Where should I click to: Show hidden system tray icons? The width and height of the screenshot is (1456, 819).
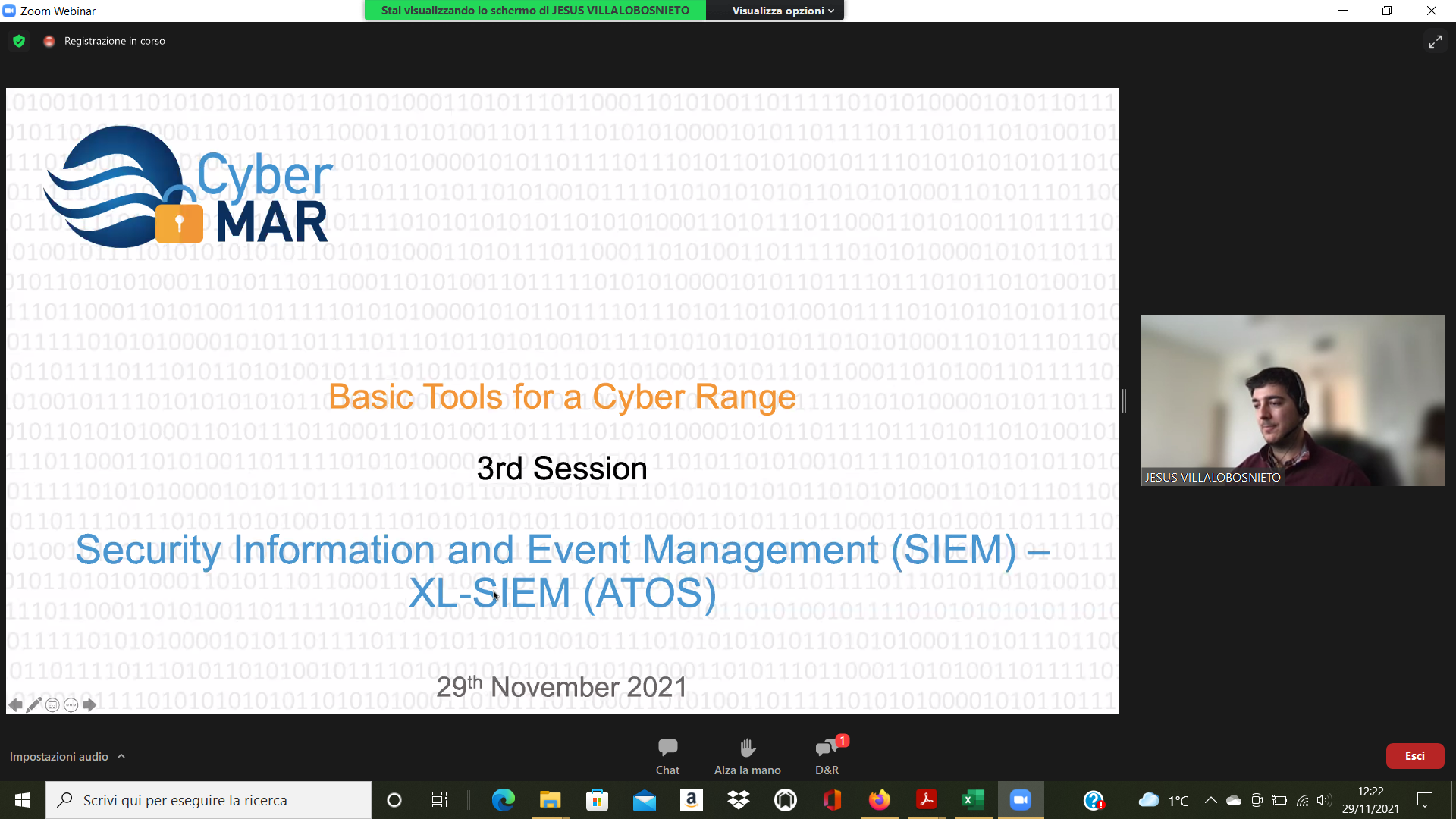click(1210, 800)
